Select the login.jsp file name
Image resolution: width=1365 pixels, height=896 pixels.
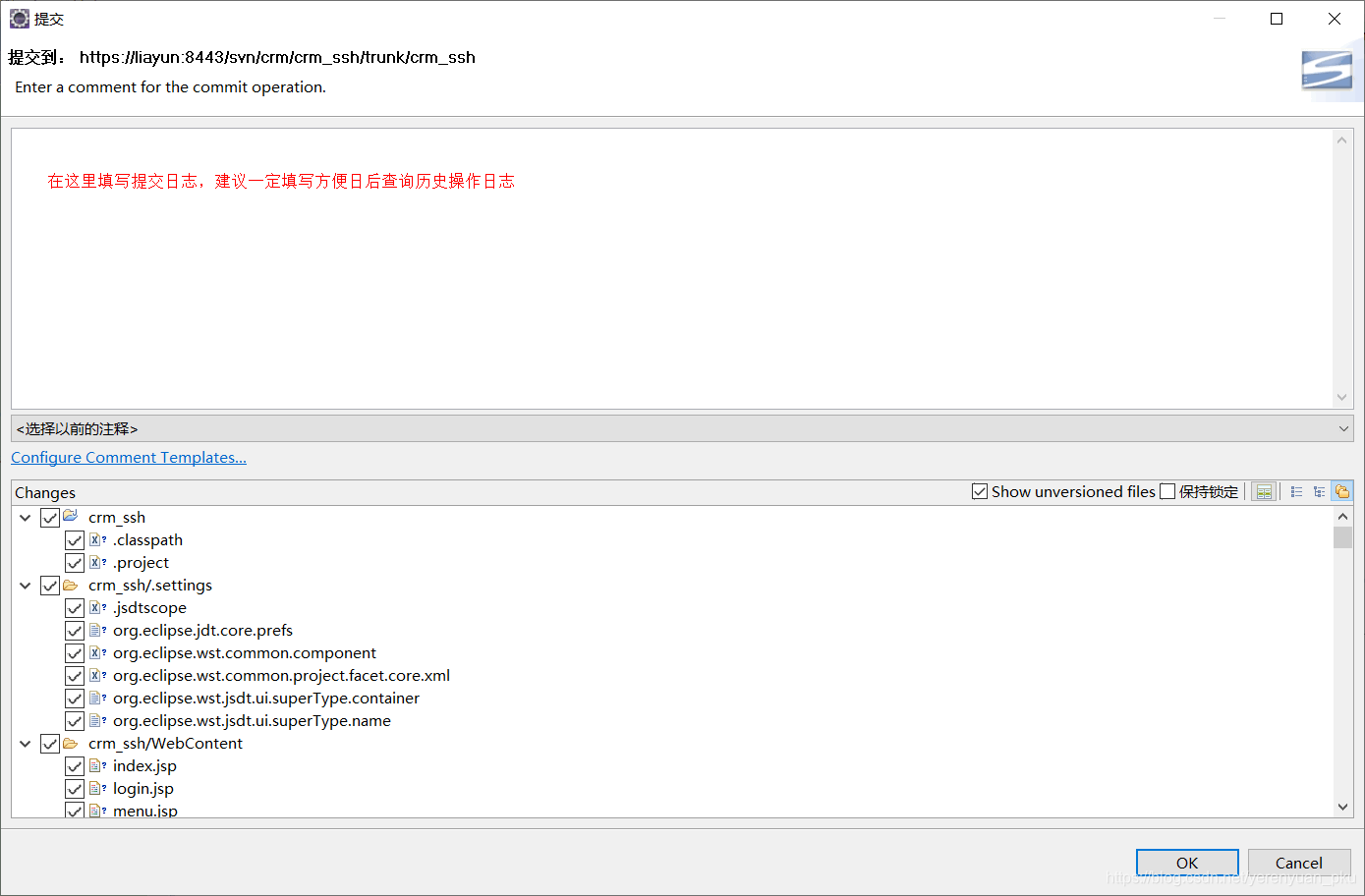tap(143, 788)
